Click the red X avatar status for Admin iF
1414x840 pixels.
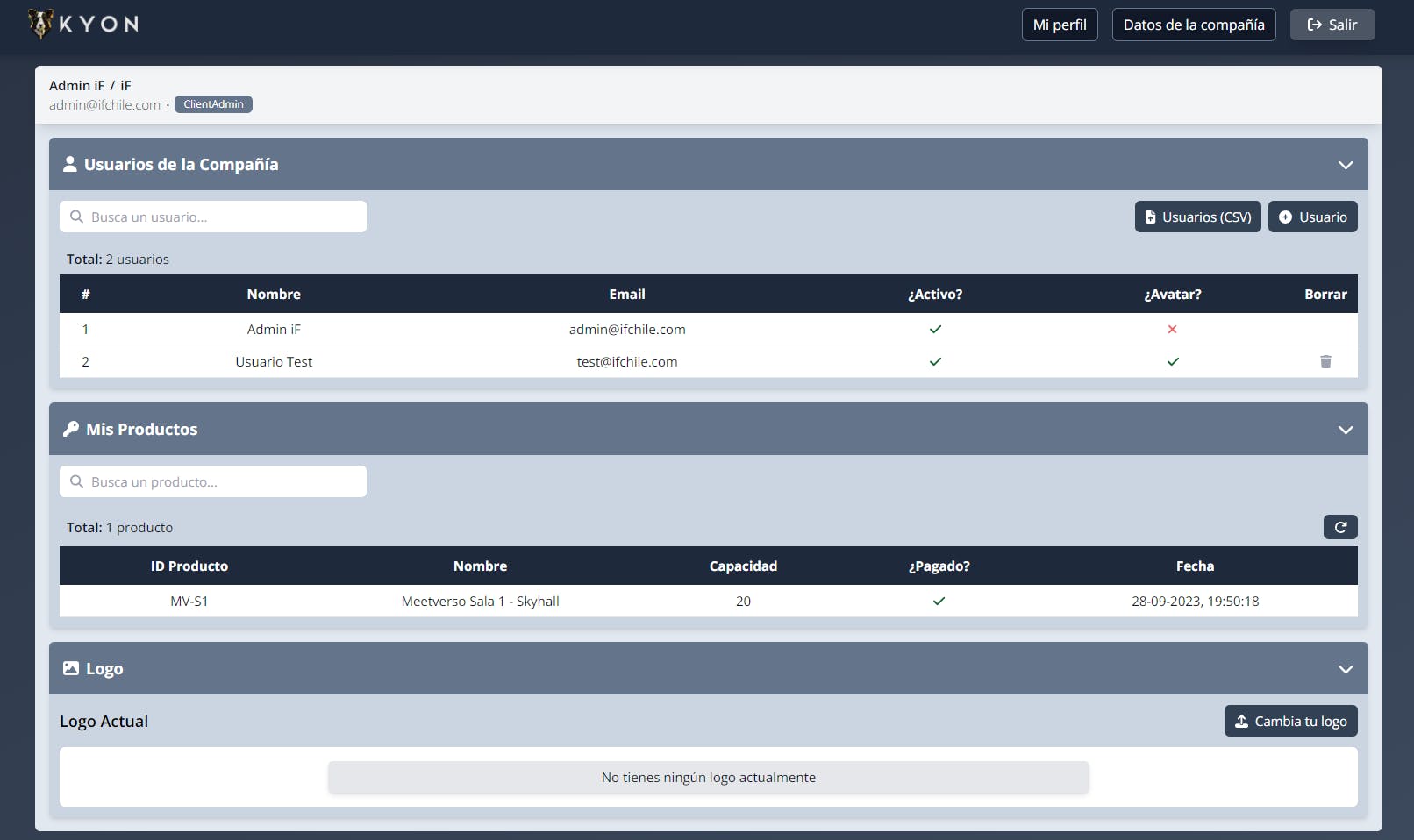tap(1172, 330)
